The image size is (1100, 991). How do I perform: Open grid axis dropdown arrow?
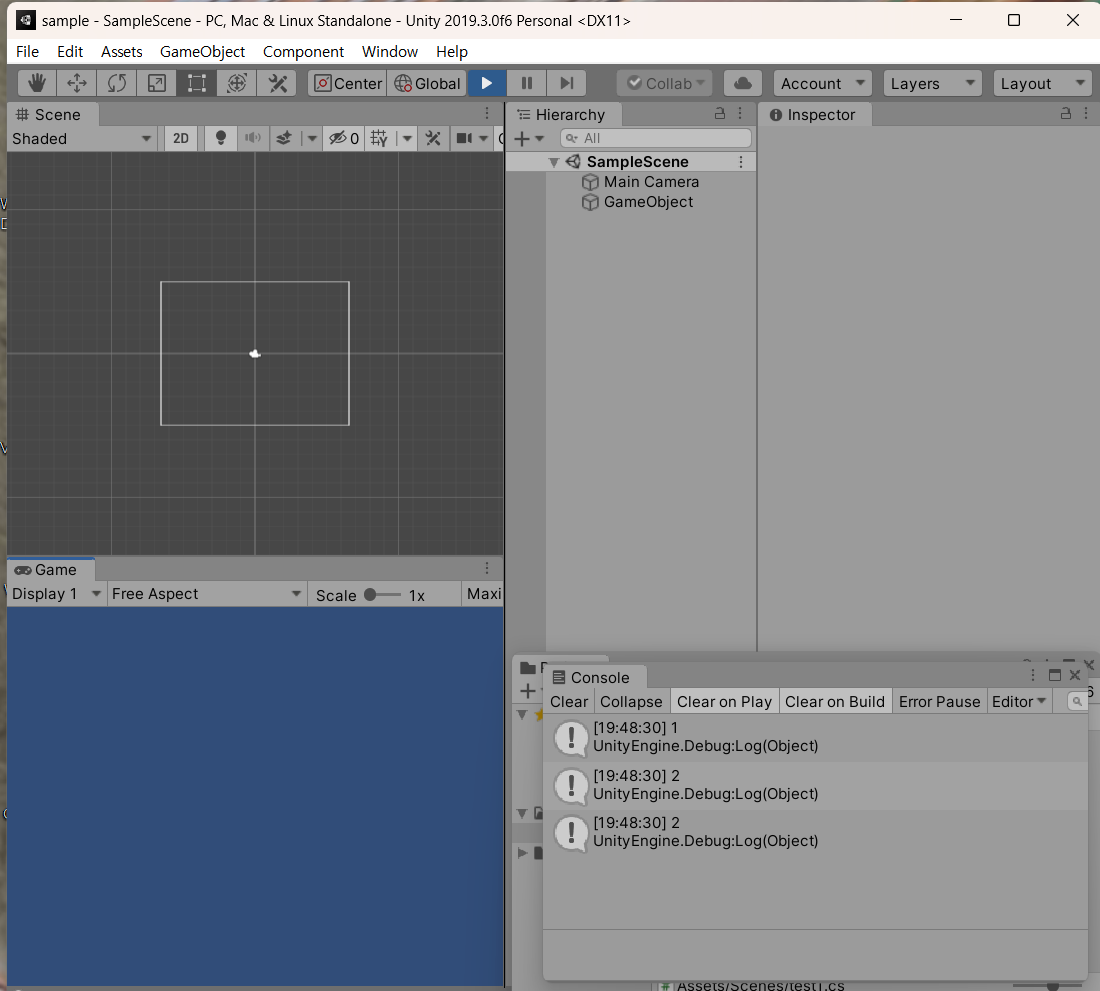407,138
